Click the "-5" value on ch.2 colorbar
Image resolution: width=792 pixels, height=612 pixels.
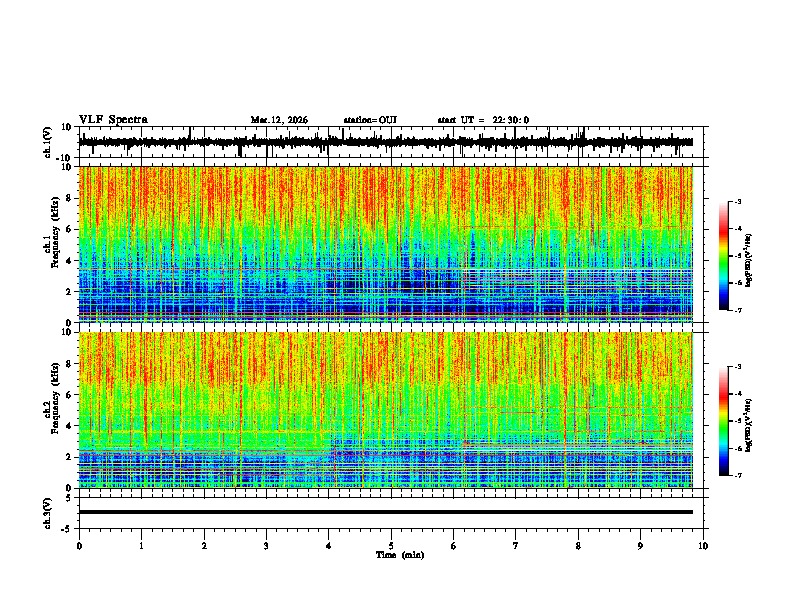737,421
